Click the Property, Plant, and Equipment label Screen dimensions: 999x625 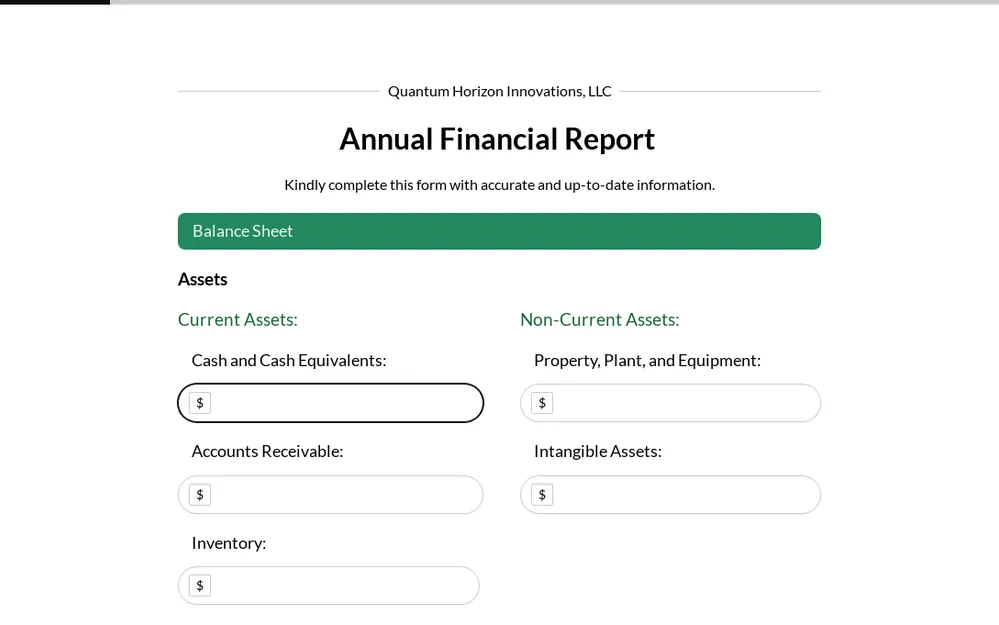[x=647, y=360]
